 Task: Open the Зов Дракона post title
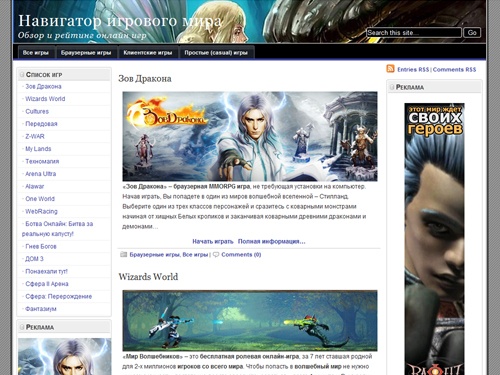[145, 79]
